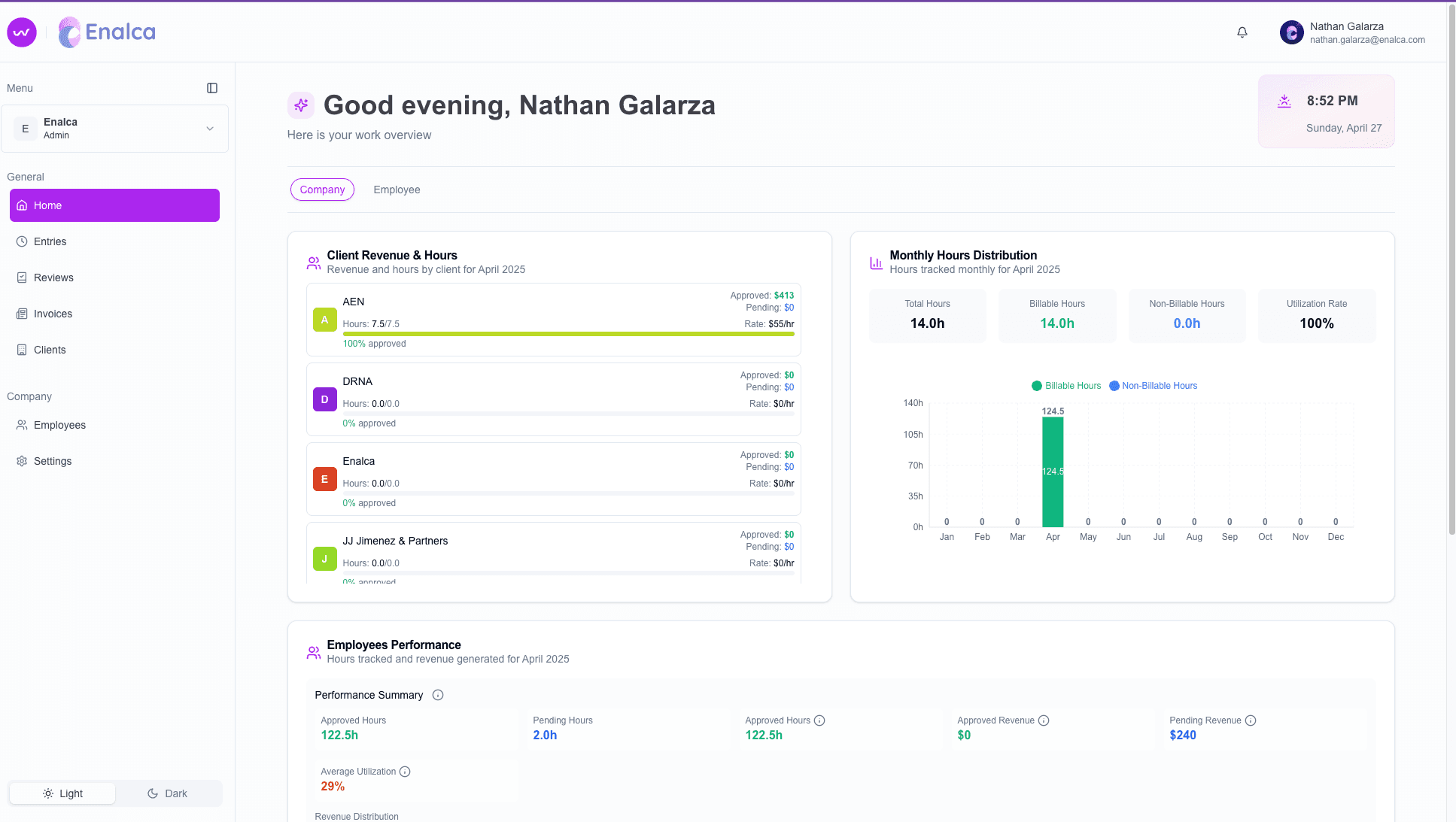Click info icon next to Approved Revenue
Screen dimensions: 1456x822
pos(1044,720)
